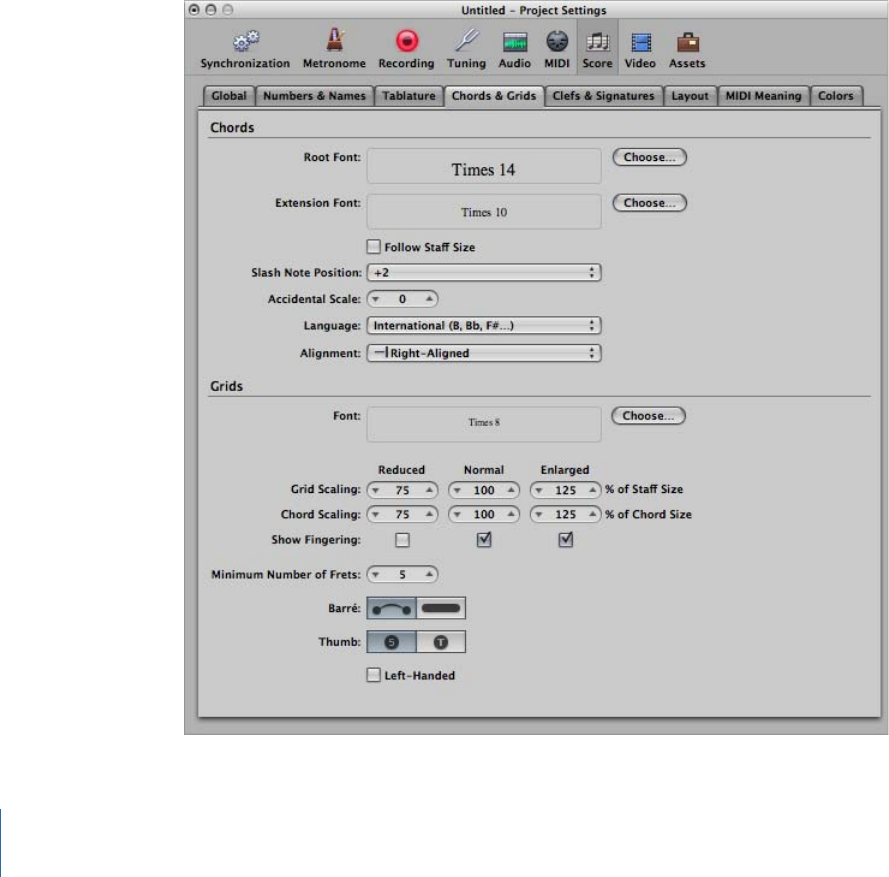The height and width of the screenshot is (877, 889).
Task: Enable Show Fingering for Reduced grids
Action: [403, 540]
